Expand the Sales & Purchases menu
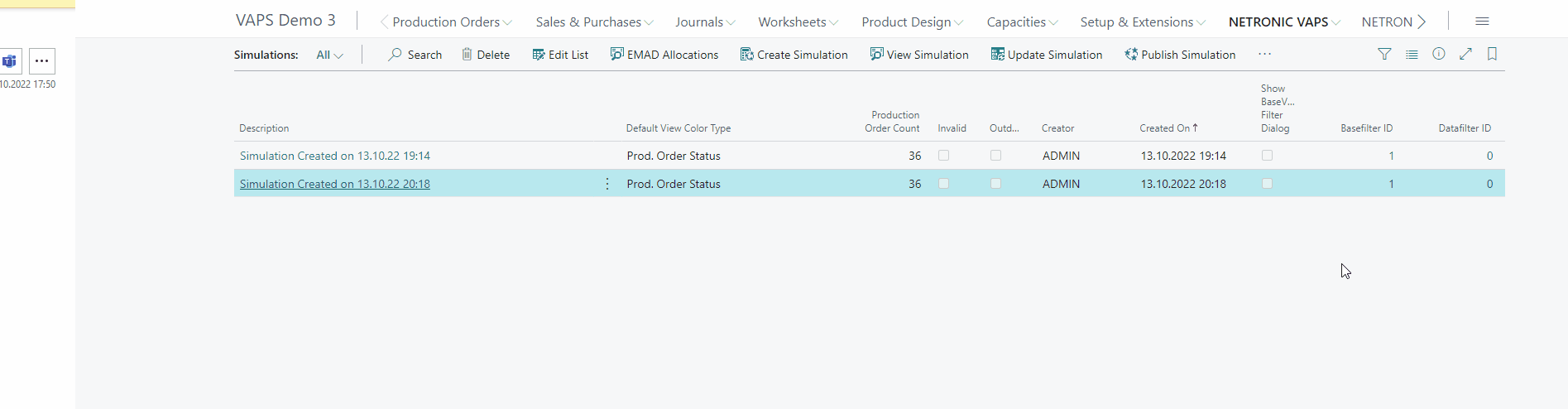 (x=594, y=22)
